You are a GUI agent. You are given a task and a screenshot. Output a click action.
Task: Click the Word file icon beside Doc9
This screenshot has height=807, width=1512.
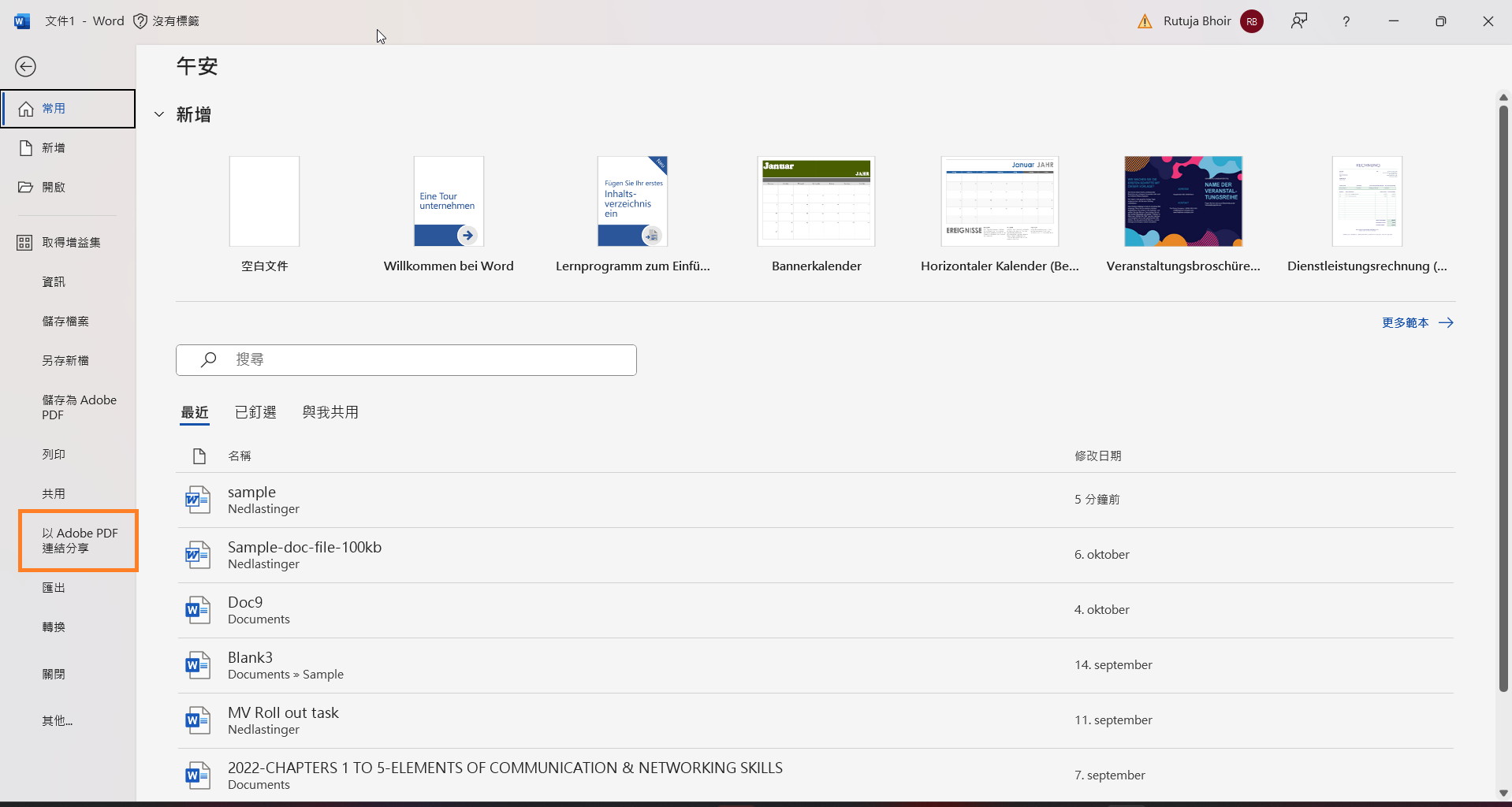[197, 611]
